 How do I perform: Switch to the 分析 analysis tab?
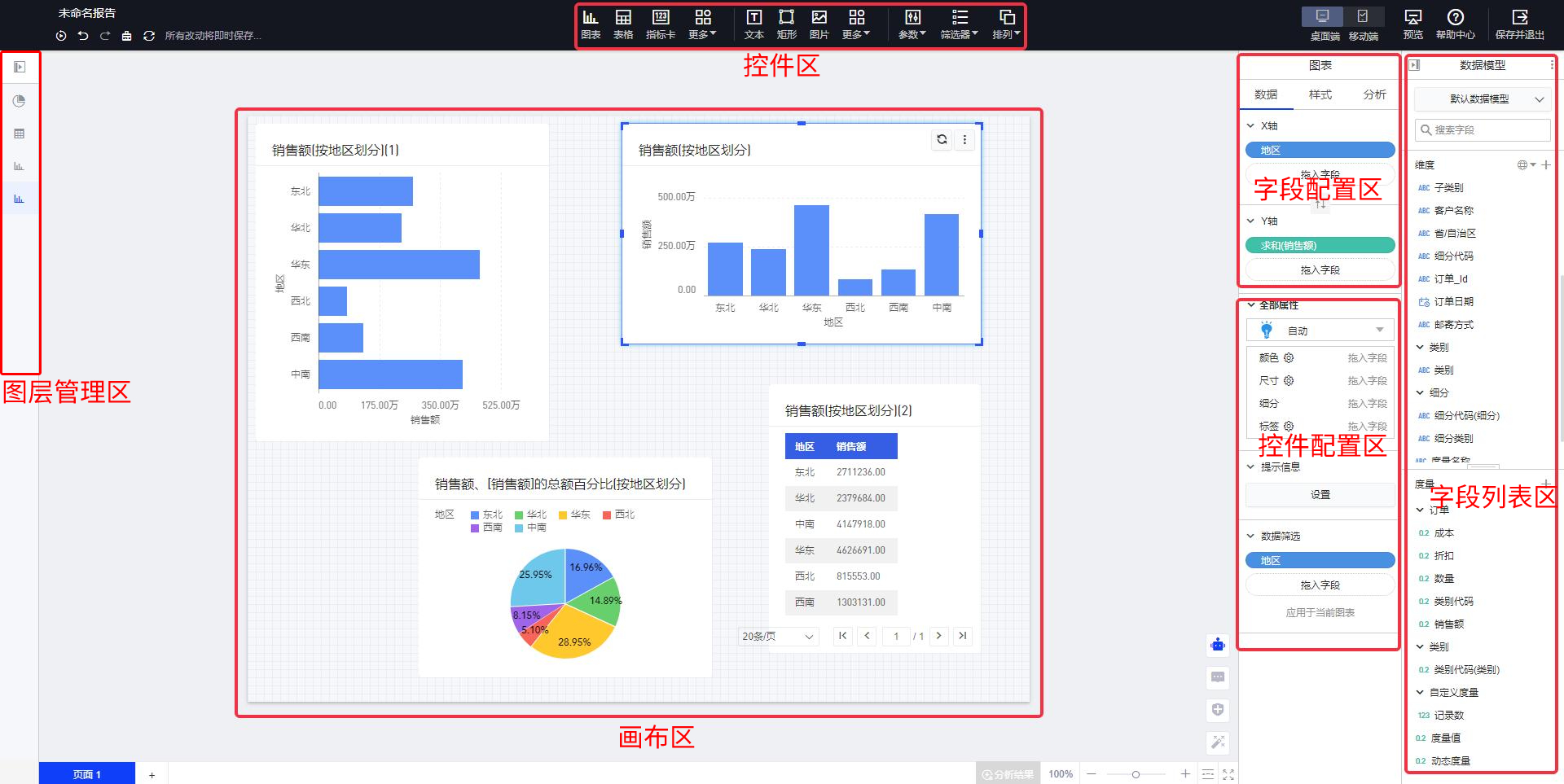tap(1374, 94)
